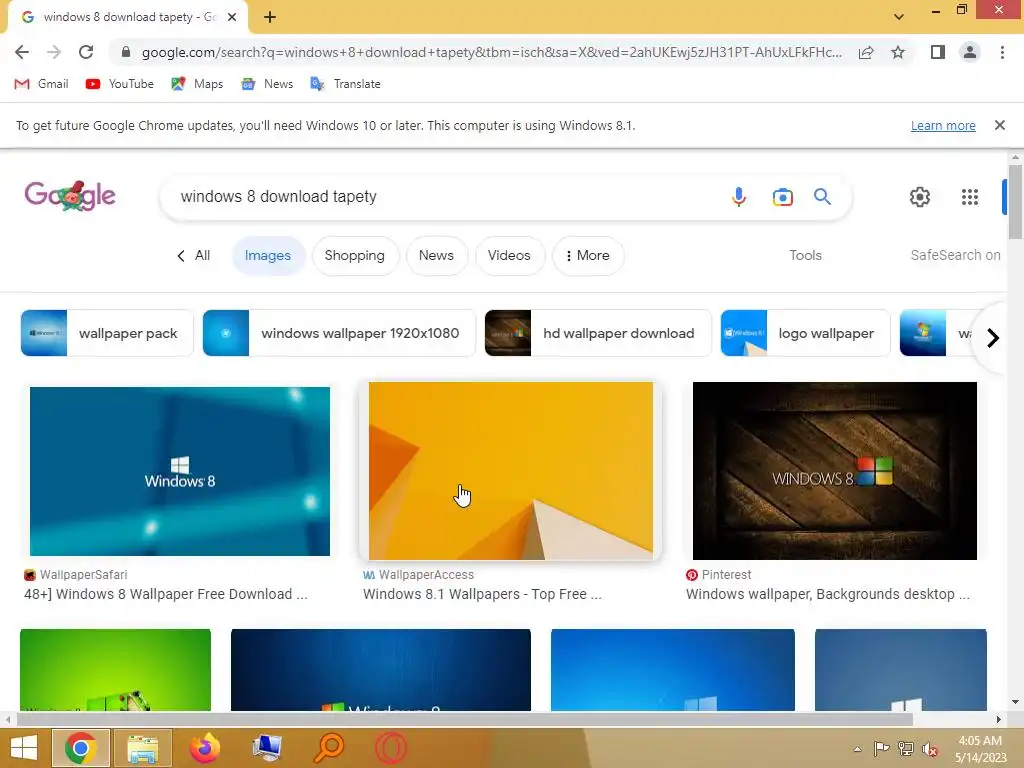Open YouTube bookmark
The image size is (1024, 768).
pyautogui.click(x=120, y=84)
